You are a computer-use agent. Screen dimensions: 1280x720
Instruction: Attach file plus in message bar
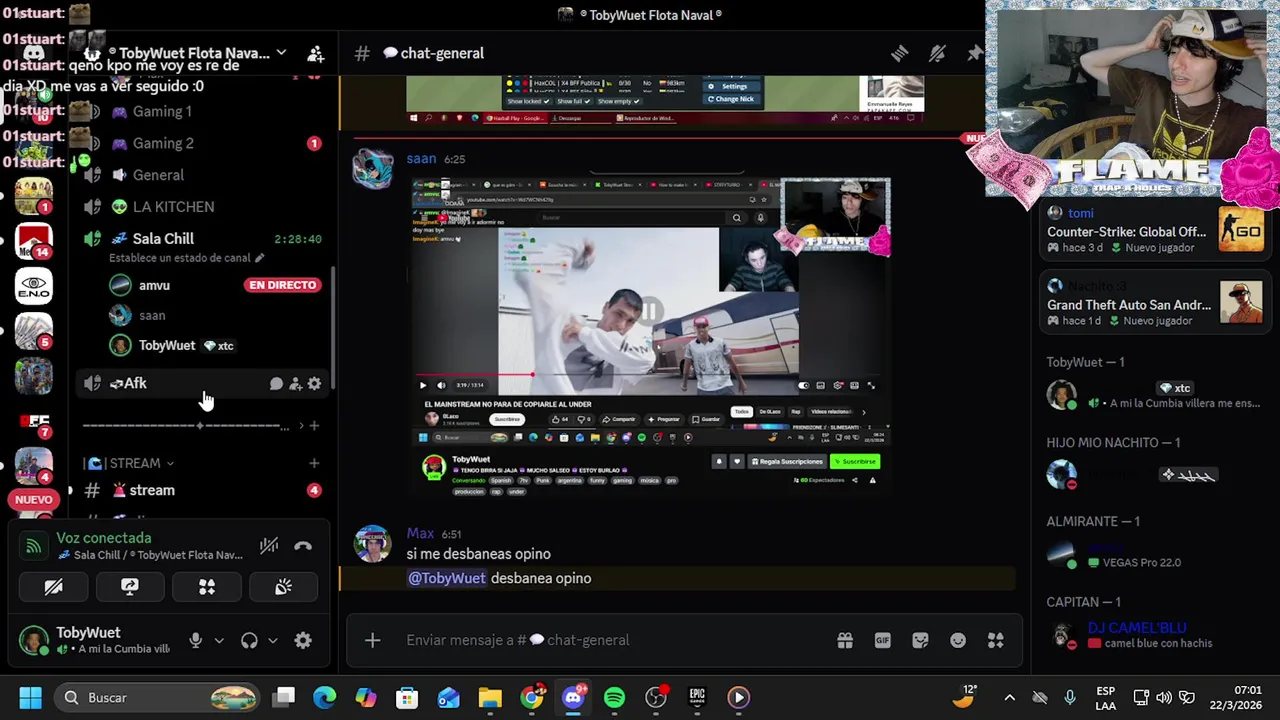pyautogui.click(x=372, y=640)
